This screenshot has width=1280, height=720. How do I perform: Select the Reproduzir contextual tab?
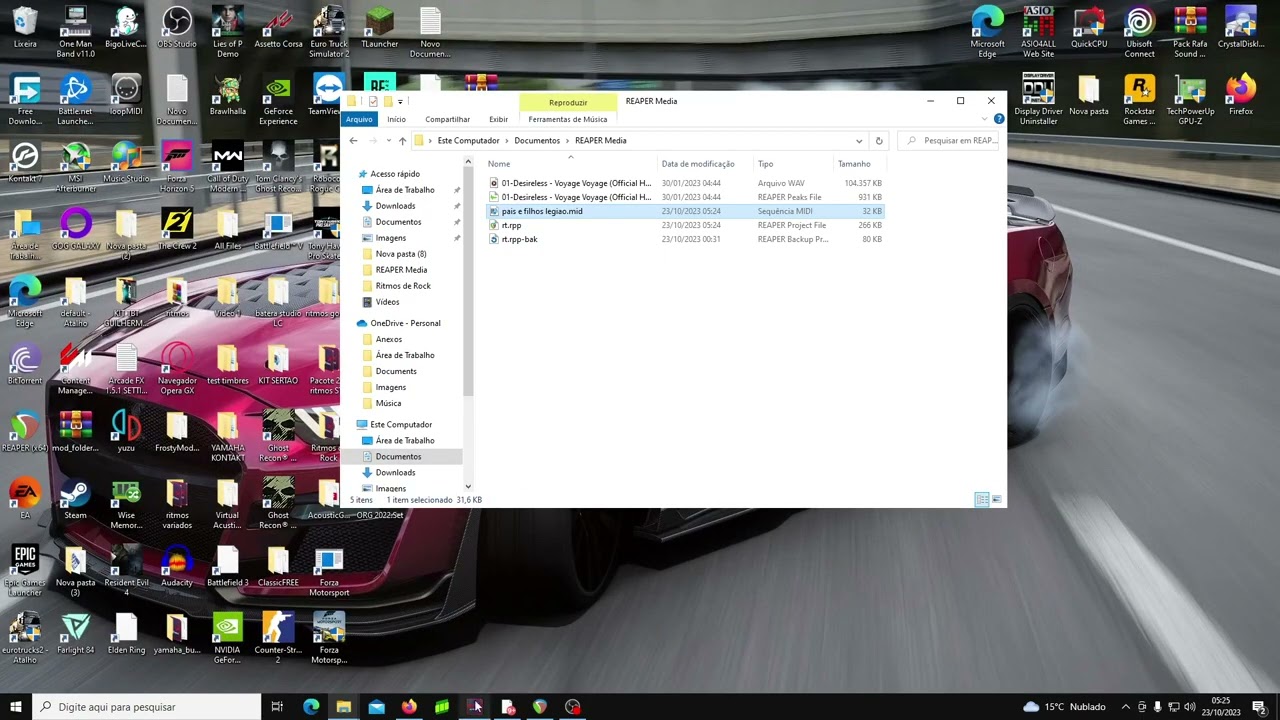568,102
